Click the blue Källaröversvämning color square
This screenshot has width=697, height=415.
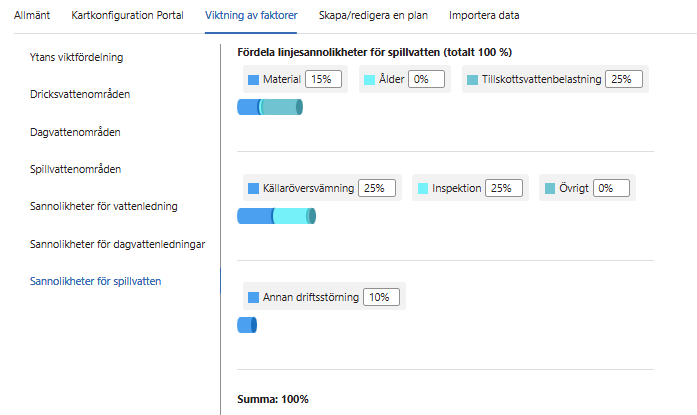(x=253, y=188)
